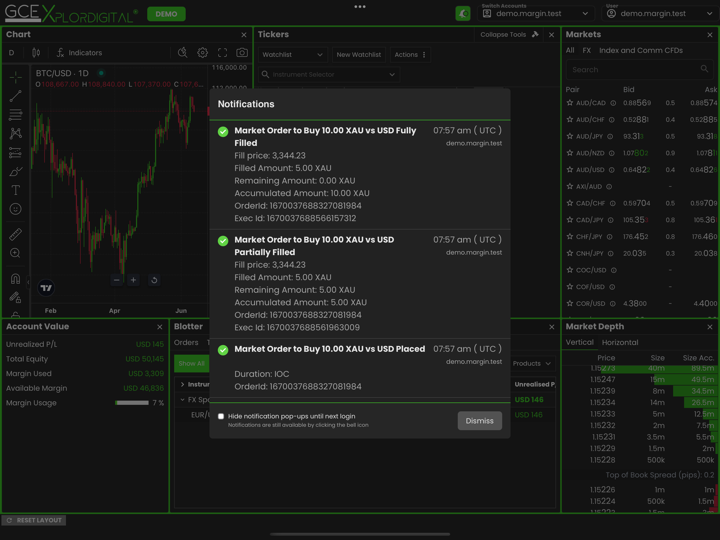Switch to Index and Comm CFDs tab

pyautogui.click(x=640, y=50)
